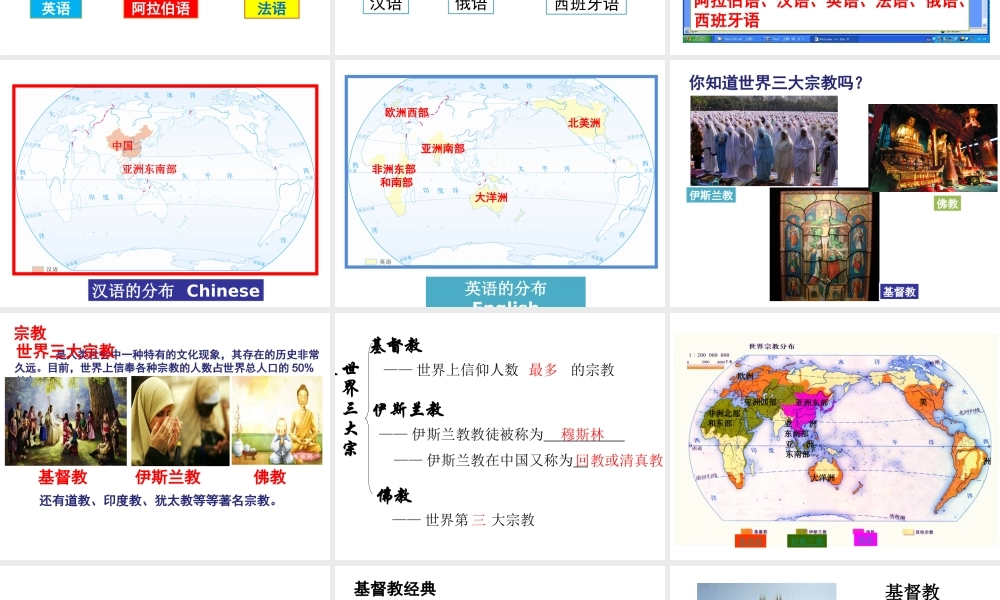1000x600 pixels.
Task: Click the green legend swatch on religion map
Action: [x=807, y=541]
